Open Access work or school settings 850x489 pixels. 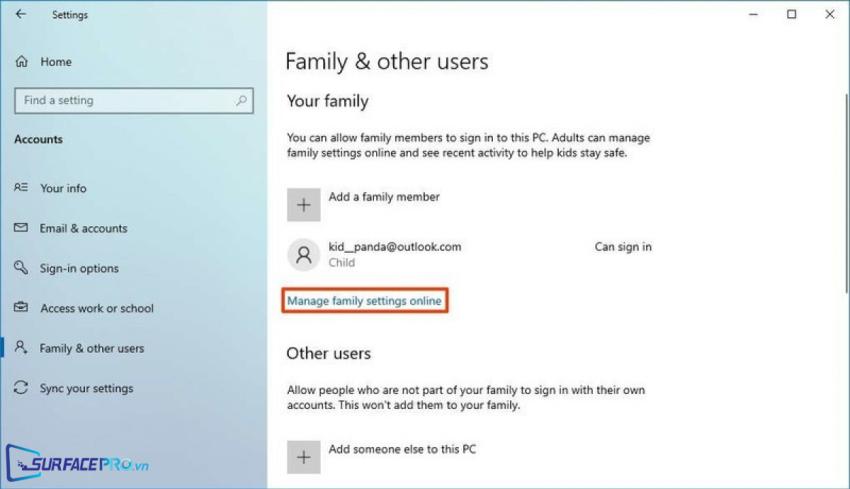click(x=97, y=308)
